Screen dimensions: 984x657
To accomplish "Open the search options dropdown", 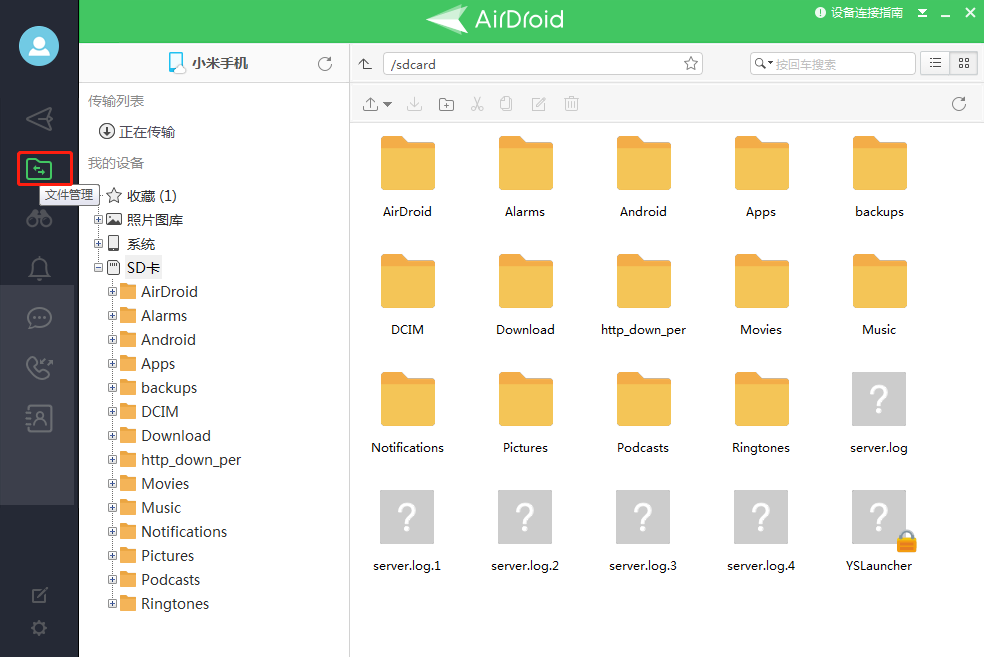I will point(763,63).
